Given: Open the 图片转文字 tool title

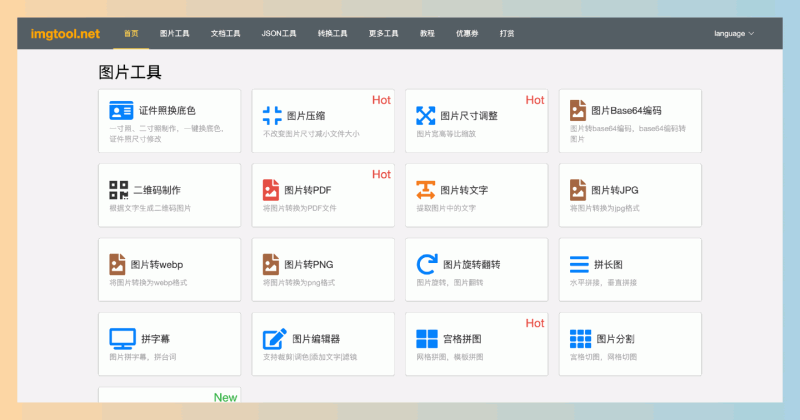Looking at the screenshot, I should [464, 190].
